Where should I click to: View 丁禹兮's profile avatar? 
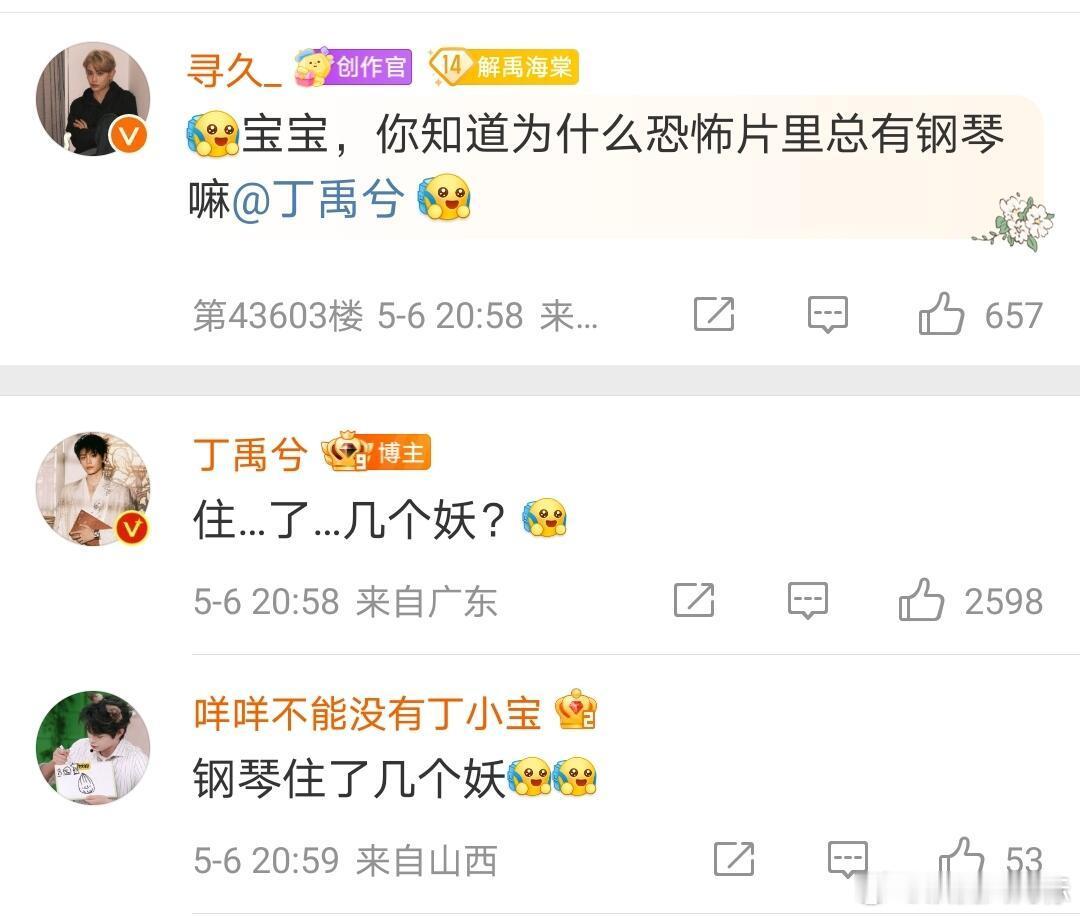[93, 489]
